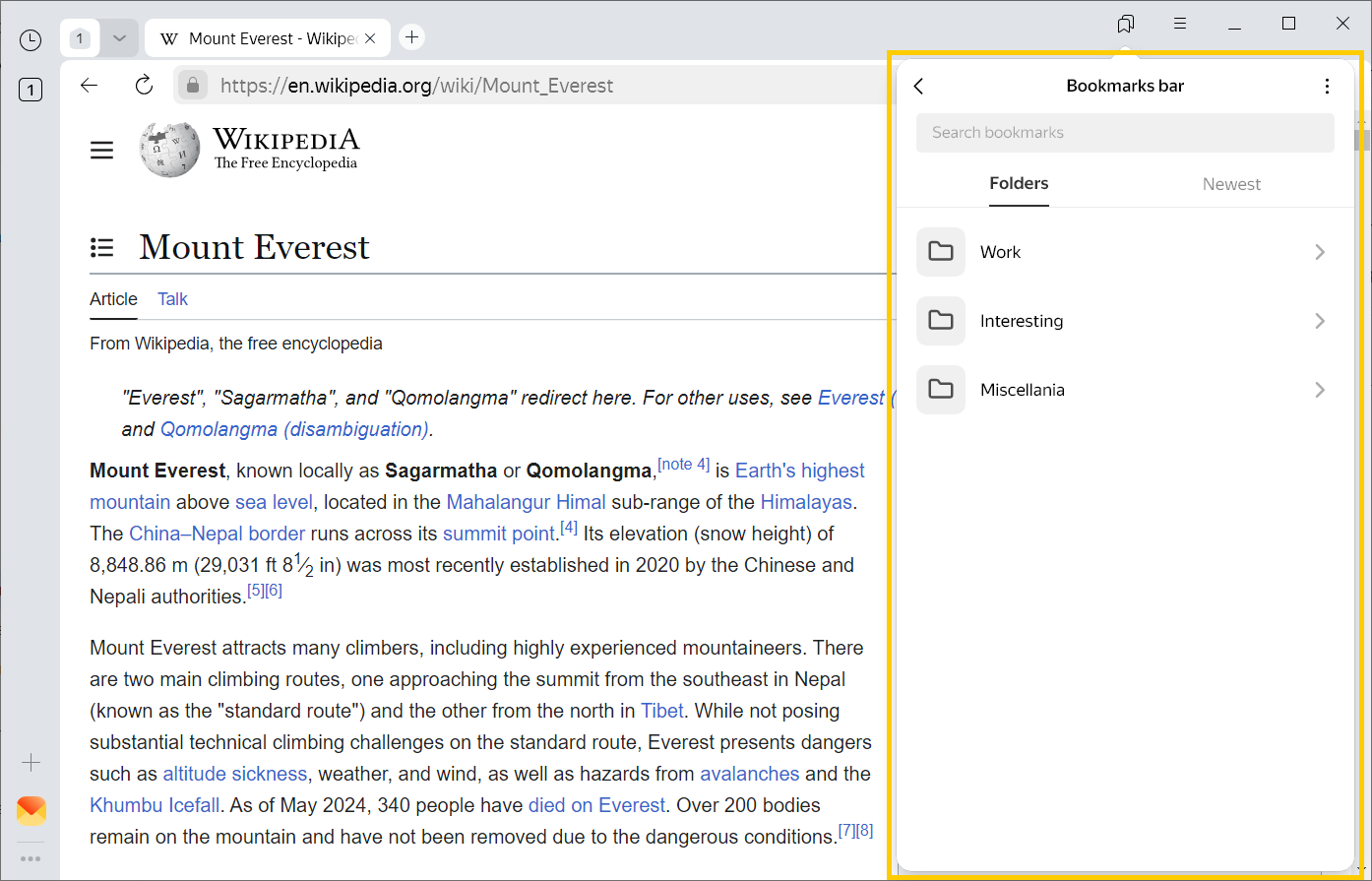
Task: Select the Talk tab on article
Action: click(x=172, y=299)
